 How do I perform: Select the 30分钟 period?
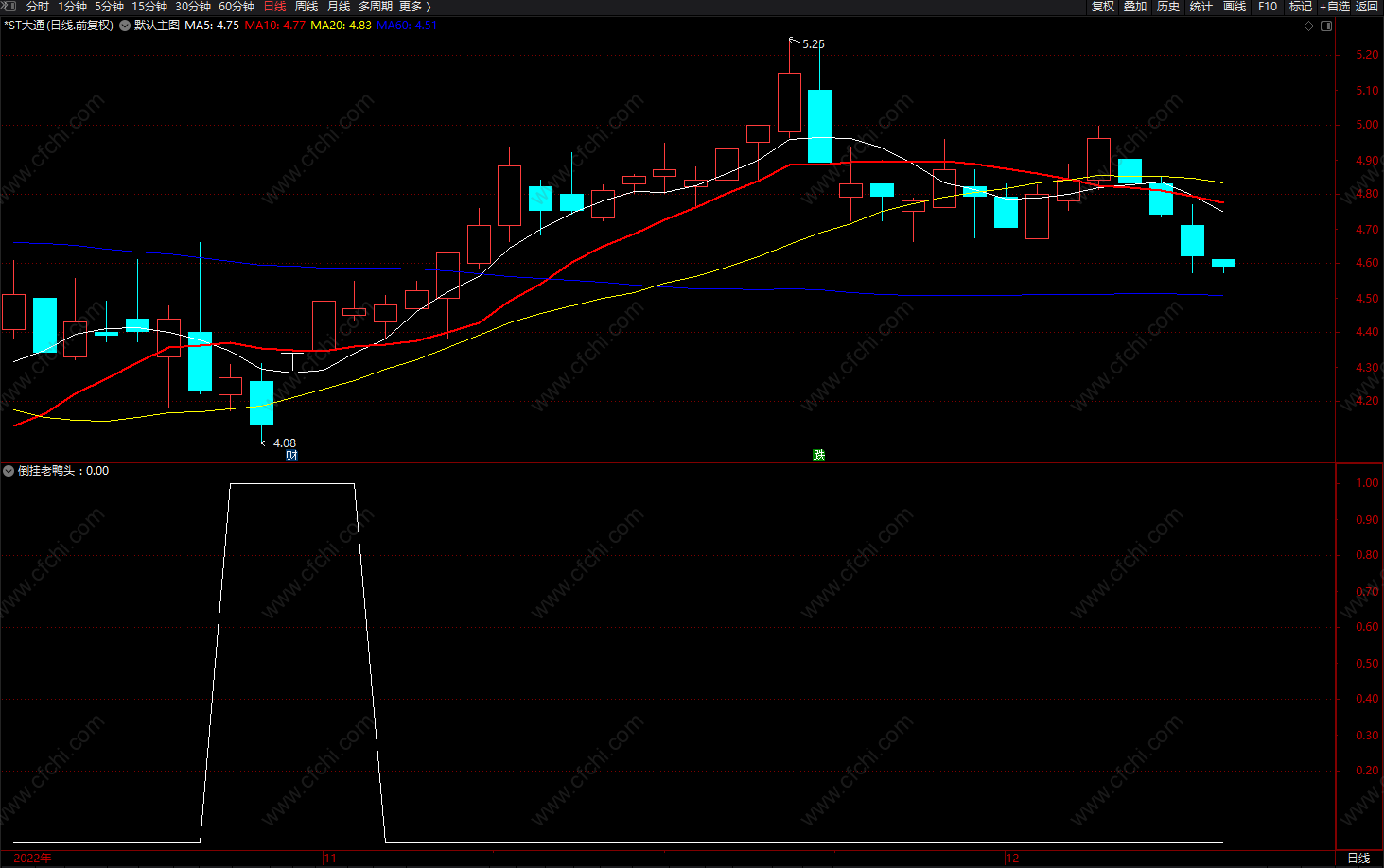(x=193, y=7)
